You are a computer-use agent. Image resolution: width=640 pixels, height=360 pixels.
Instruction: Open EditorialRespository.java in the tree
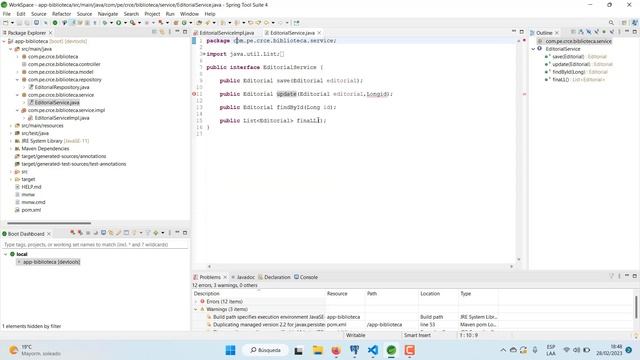(x=62, y=87)
